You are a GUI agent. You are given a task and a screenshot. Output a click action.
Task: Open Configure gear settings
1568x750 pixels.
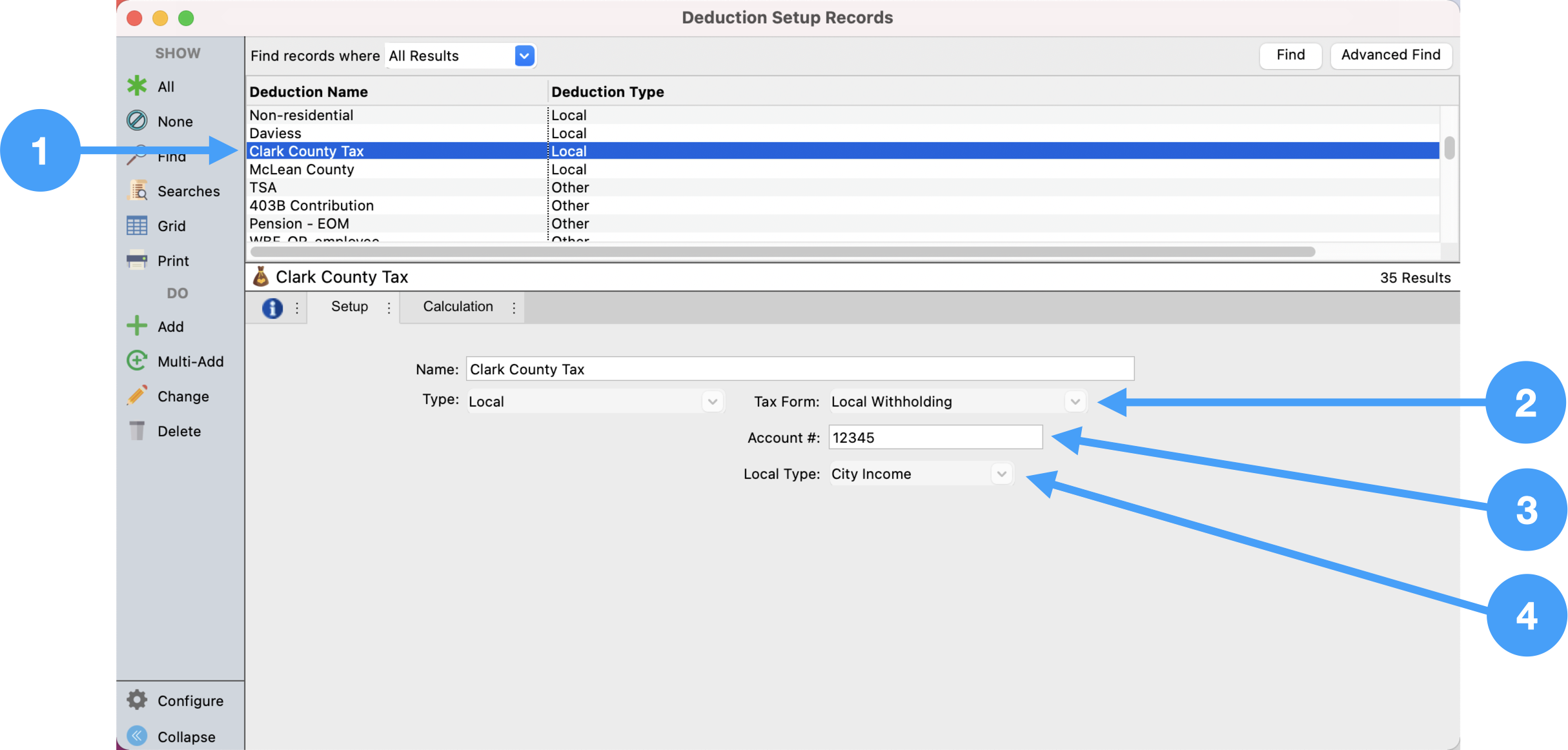(x=137, y=700)
